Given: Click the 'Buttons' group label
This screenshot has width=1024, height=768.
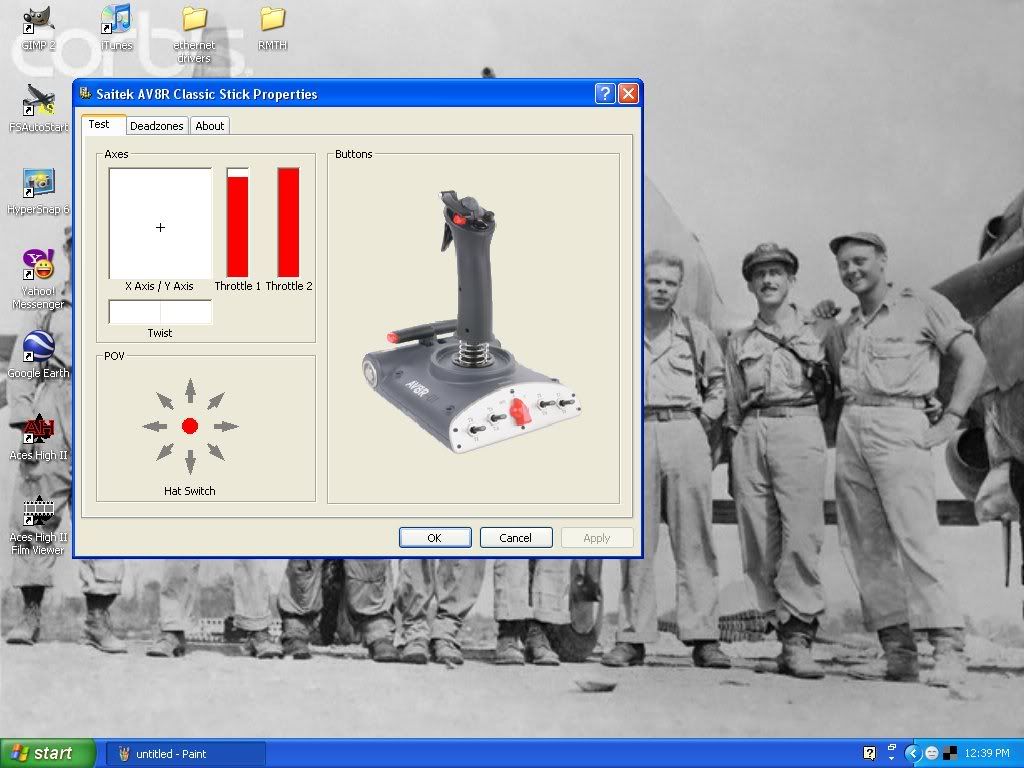Looking at the screenshot, I should point(353,154).
